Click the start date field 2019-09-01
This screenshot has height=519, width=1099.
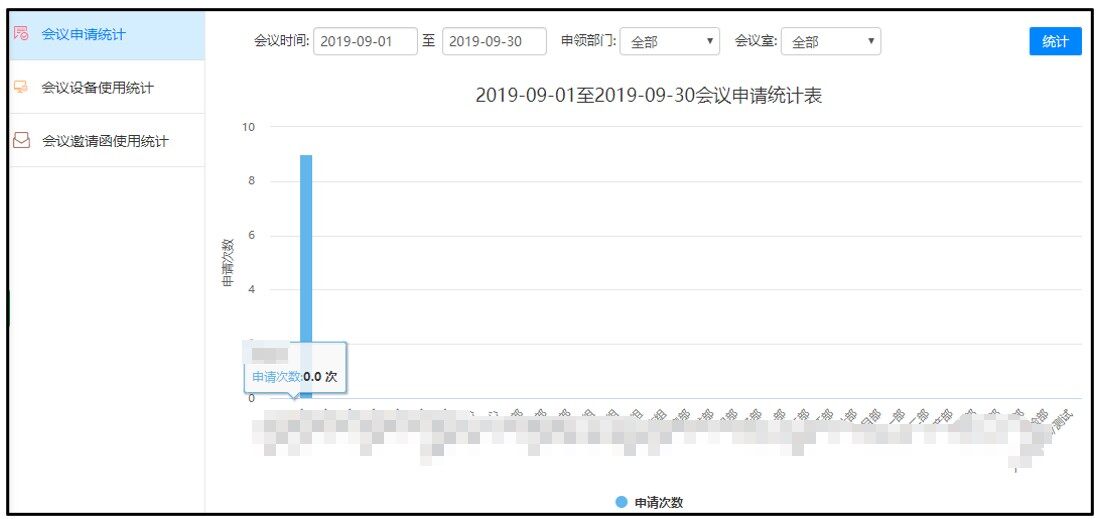pos(365,42)
